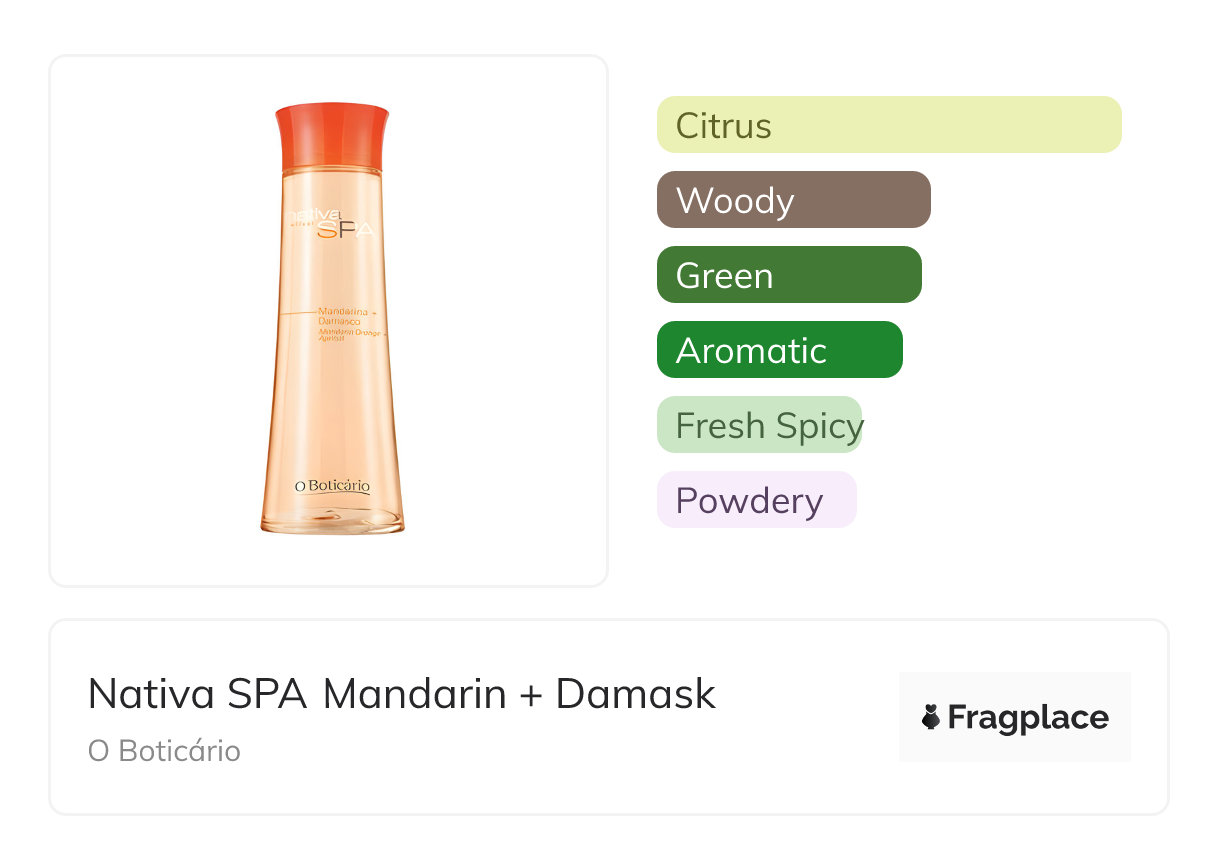Select the brown Woody accord bar
The width and height of the screenshot is (1218, 864).
(793, 200)
